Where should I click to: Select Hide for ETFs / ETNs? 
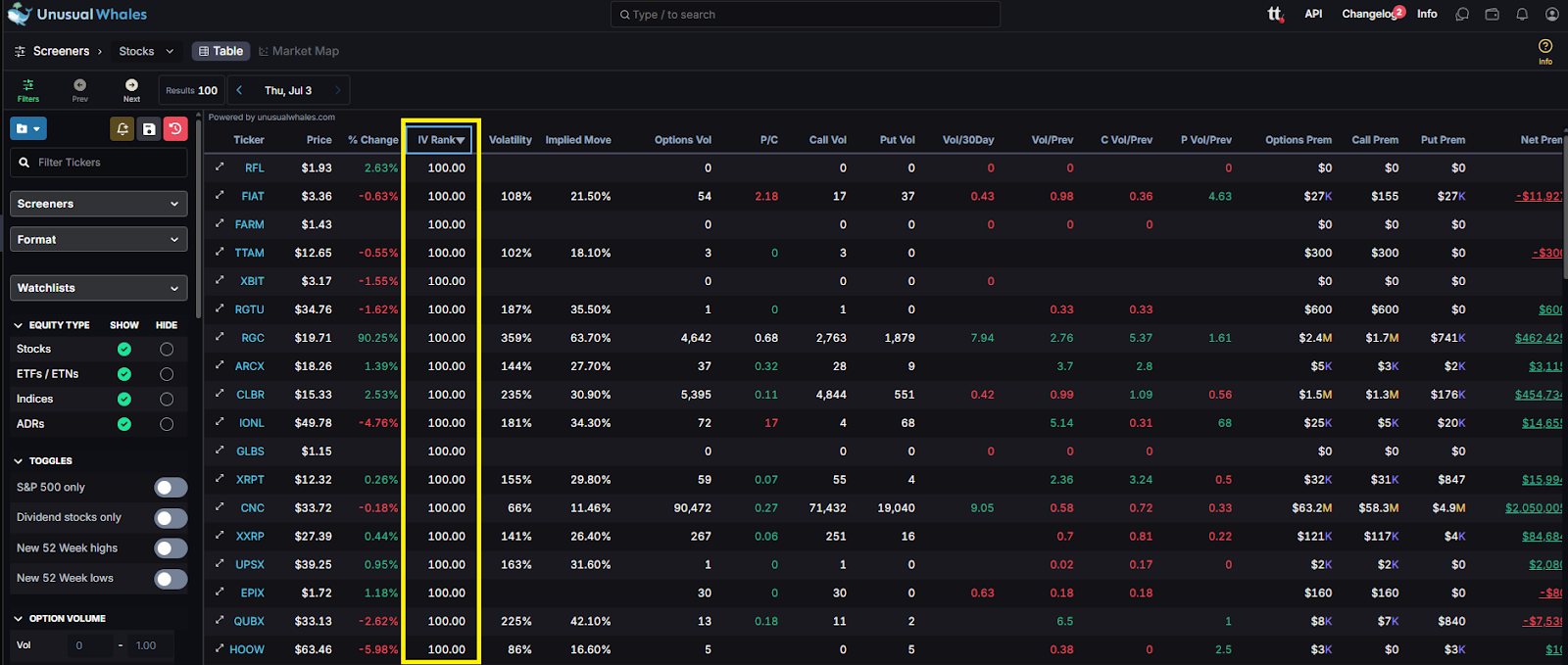pyautogui.click(x=167, y=374)
